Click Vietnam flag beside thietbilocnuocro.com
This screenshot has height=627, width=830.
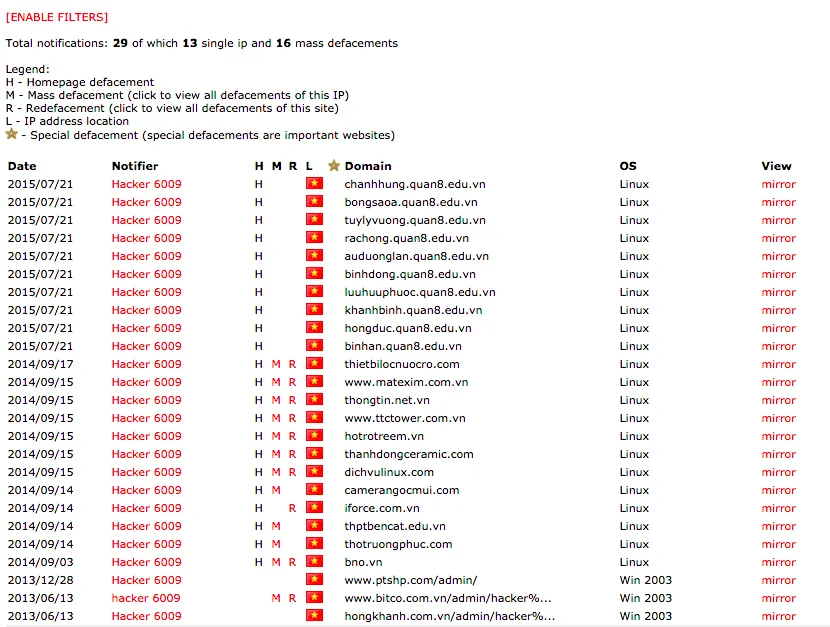[x=314, y=364]
